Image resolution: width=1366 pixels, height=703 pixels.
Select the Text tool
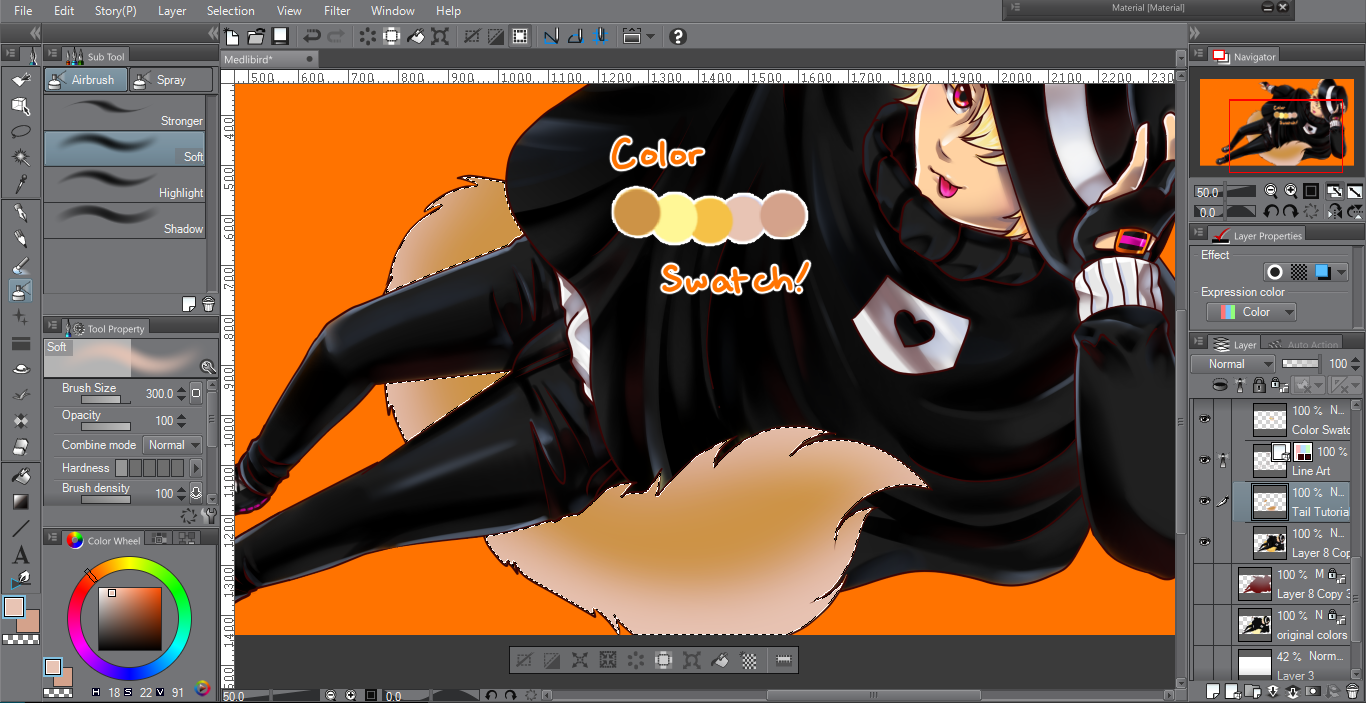pyautogui.click(x=21, y=555)
